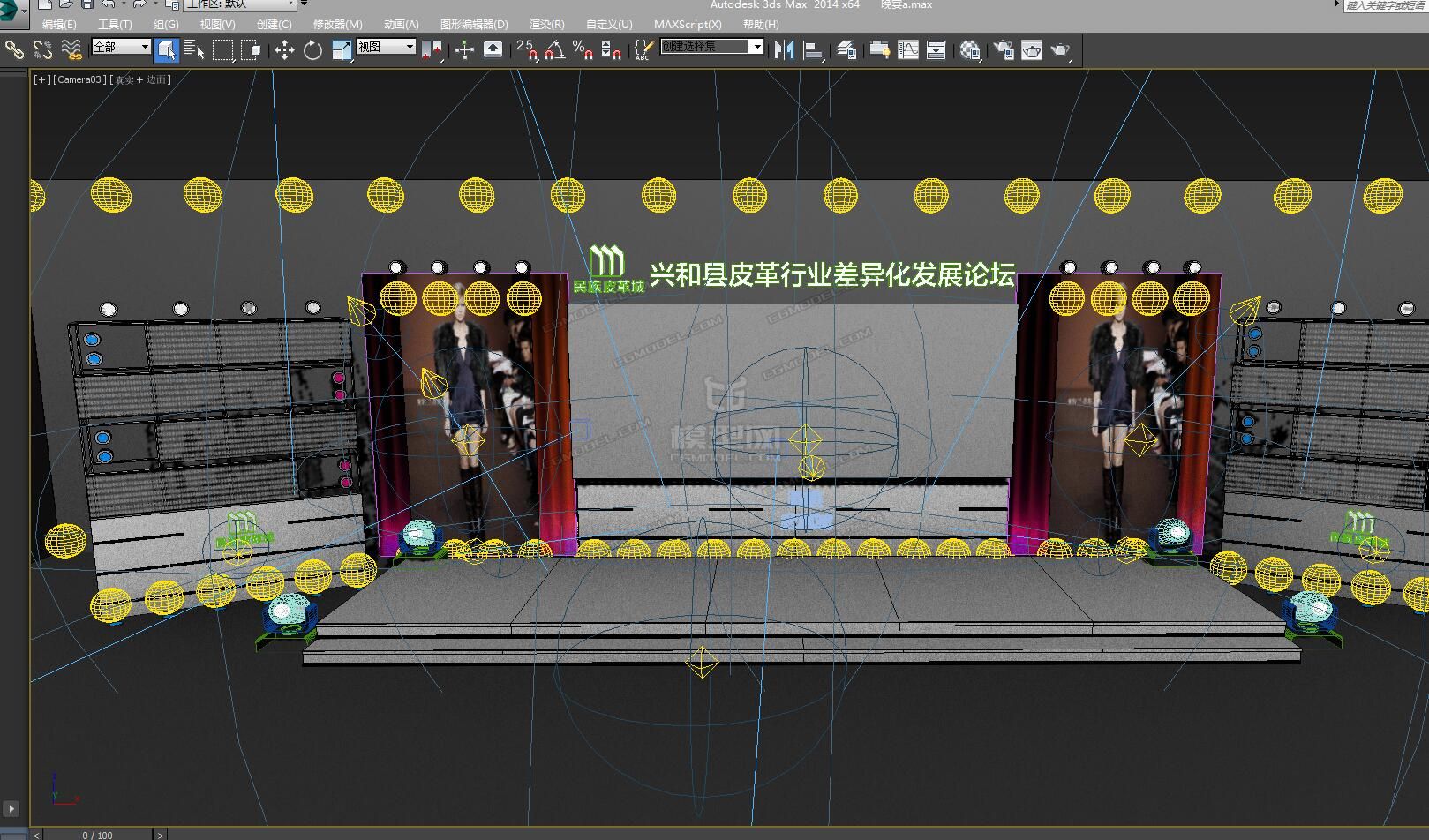Open the Curve Editor
This screenshot has height=840, width=1429.
(907, 50)
